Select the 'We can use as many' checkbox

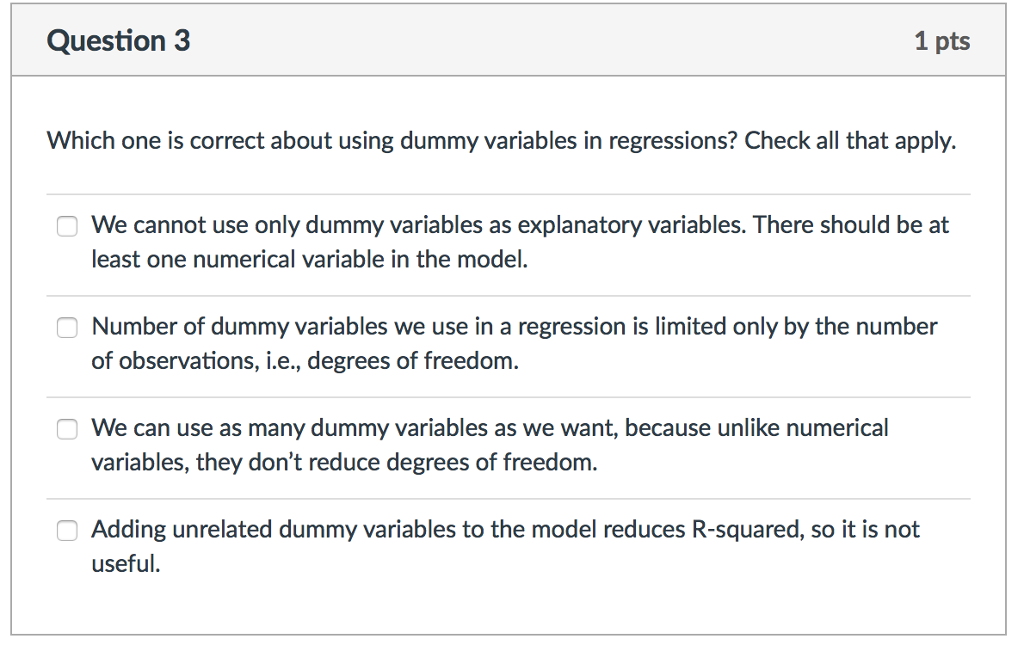pyautogui.click(x=67, y=430)
